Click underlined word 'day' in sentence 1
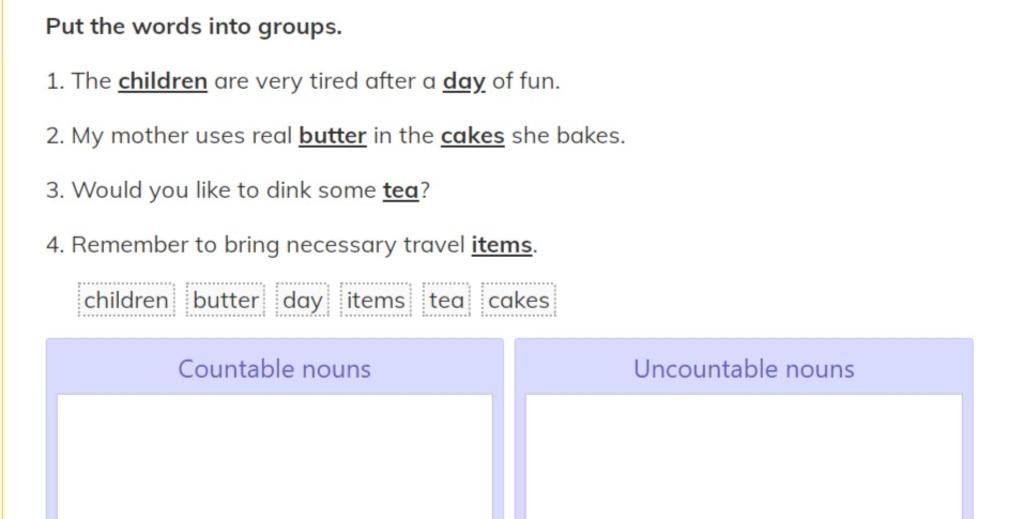Viewport: 1024px width, 519px height. coord(464,82)
